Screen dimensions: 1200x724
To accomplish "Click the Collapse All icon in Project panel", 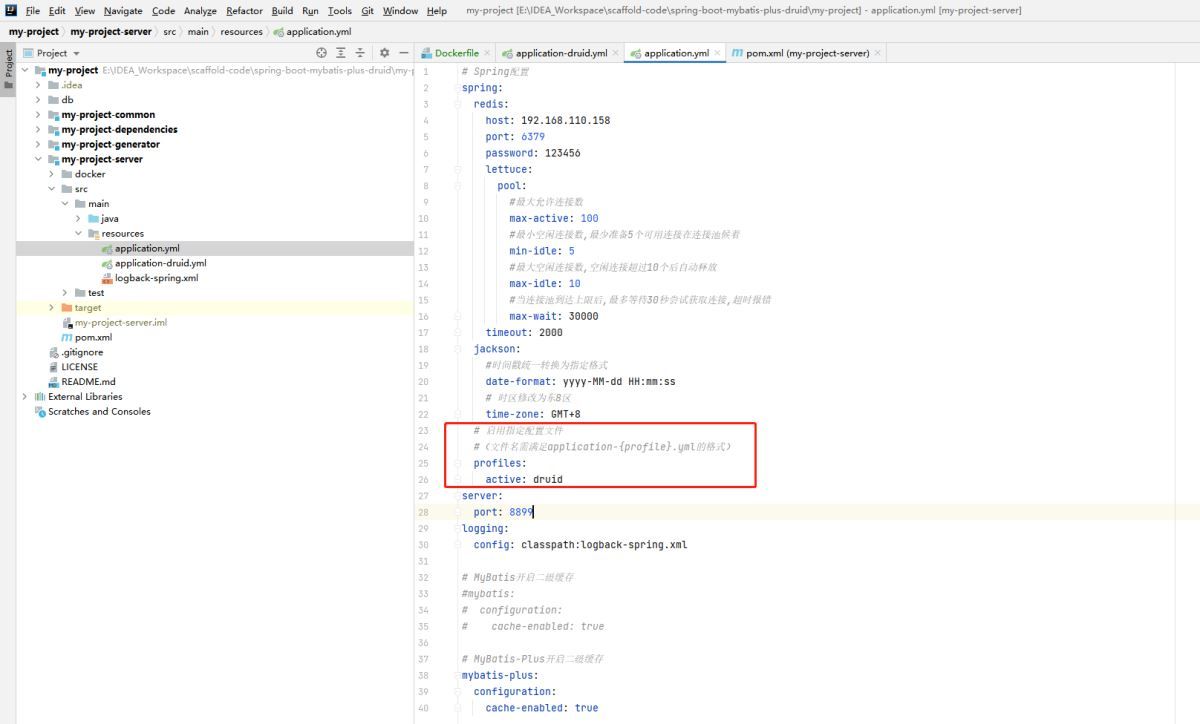I will tap(360, 53).
